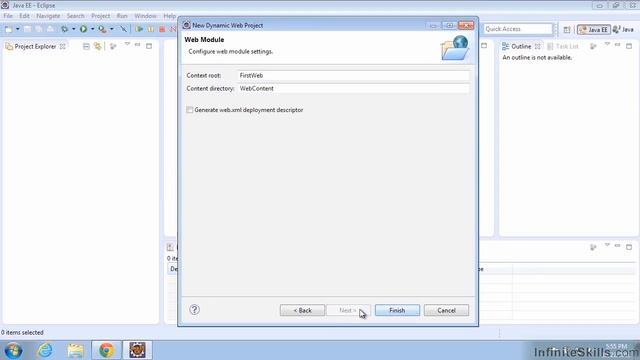Click the New wizard toolbar icon
This screenshot has height=360, width=640.
tap(9, 29)
